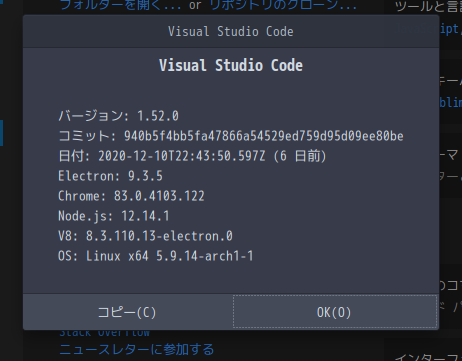462x361 pixels.
Task: Click the commit hash line in the dialog
Action: point(231,136)
